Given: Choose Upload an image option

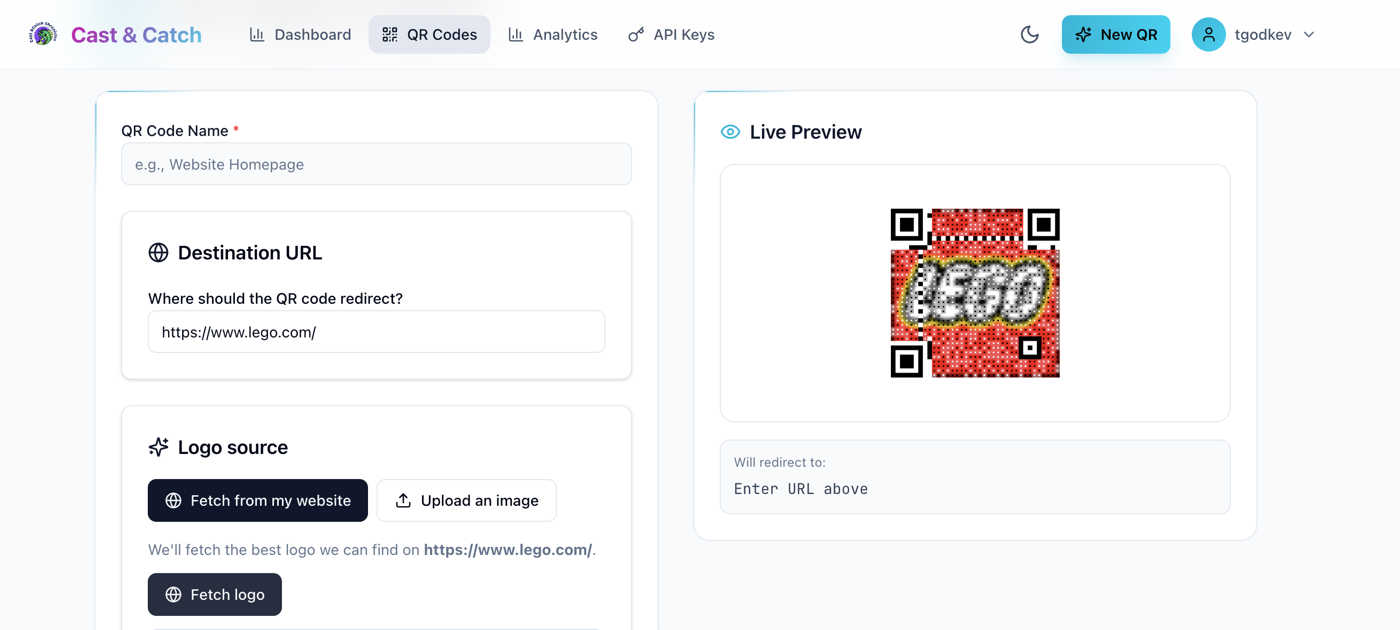Looking at the screenshot, I should point(466,500).
